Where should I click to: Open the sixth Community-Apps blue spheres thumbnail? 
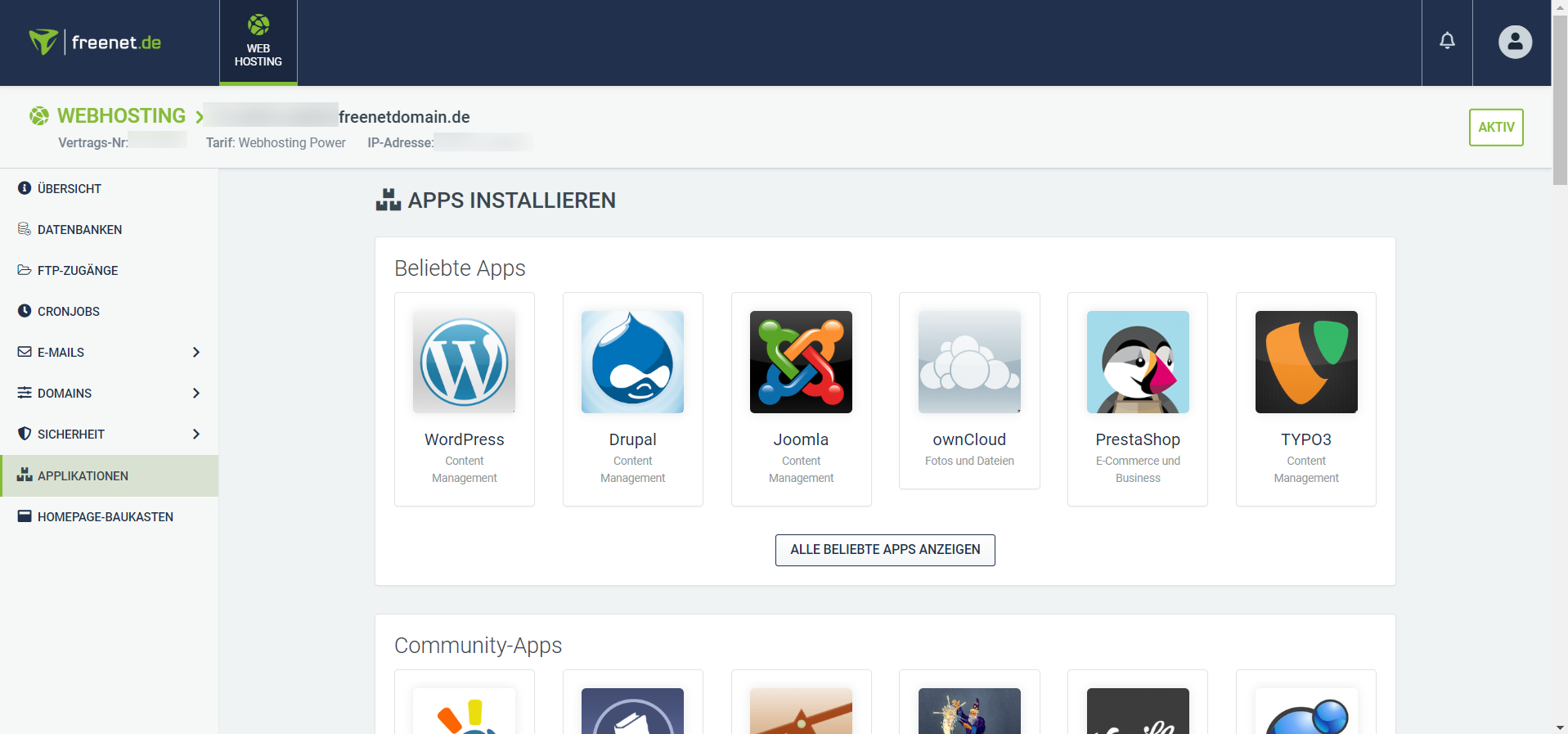(1306, 710)
